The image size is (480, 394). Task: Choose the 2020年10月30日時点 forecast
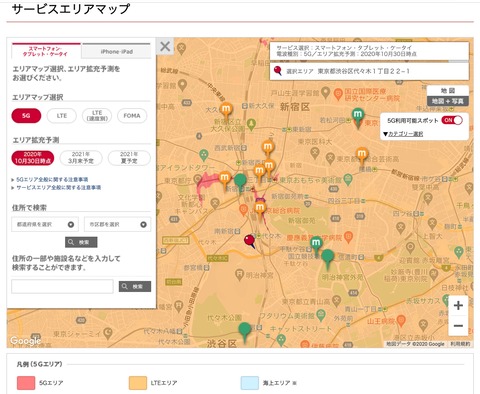pyautogui.click(x=33, y=158)
